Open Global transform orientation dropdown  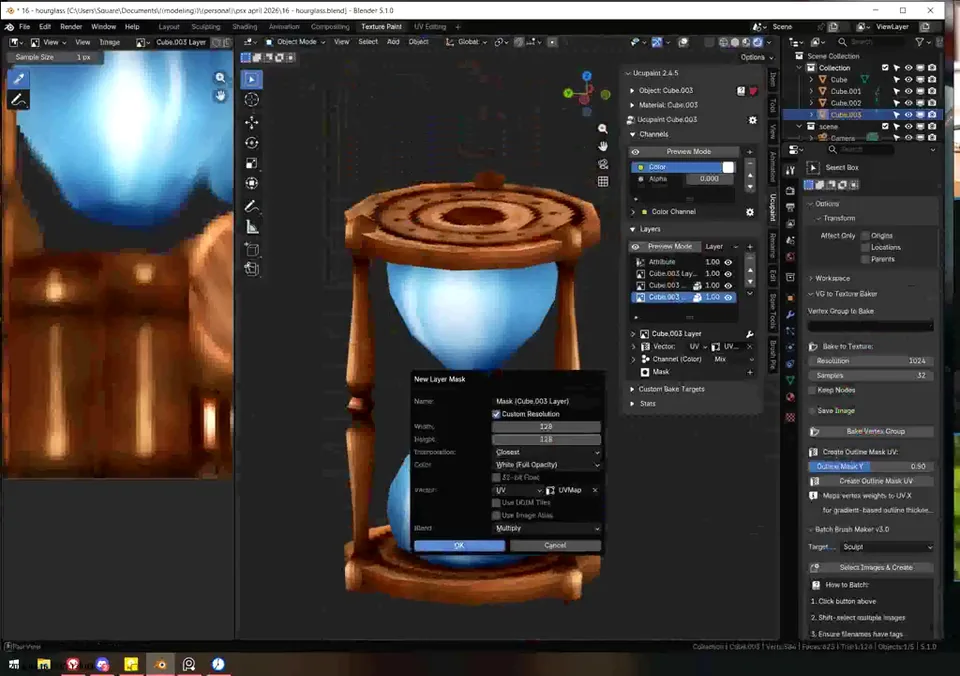467,42
